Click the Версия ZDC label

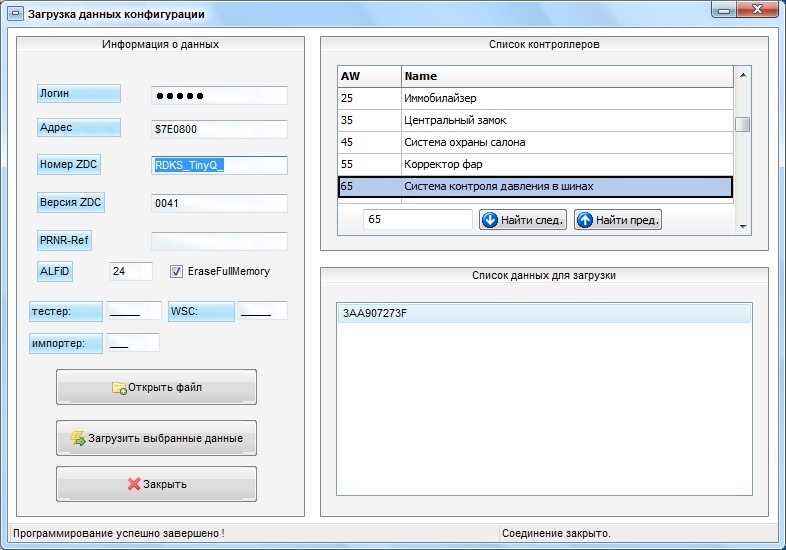pos(71,203)
